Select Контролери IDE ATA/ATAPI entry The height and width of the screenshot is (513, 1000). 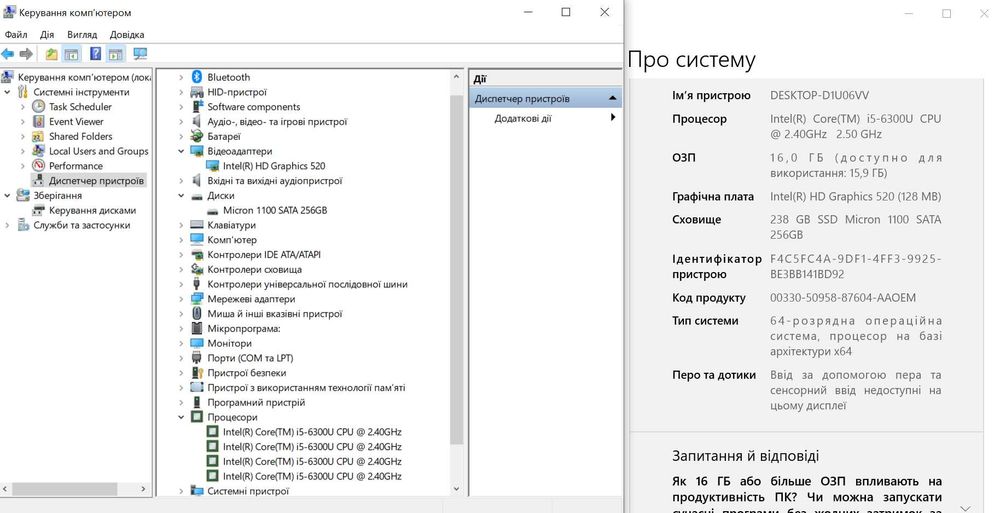tap(264, 255)
